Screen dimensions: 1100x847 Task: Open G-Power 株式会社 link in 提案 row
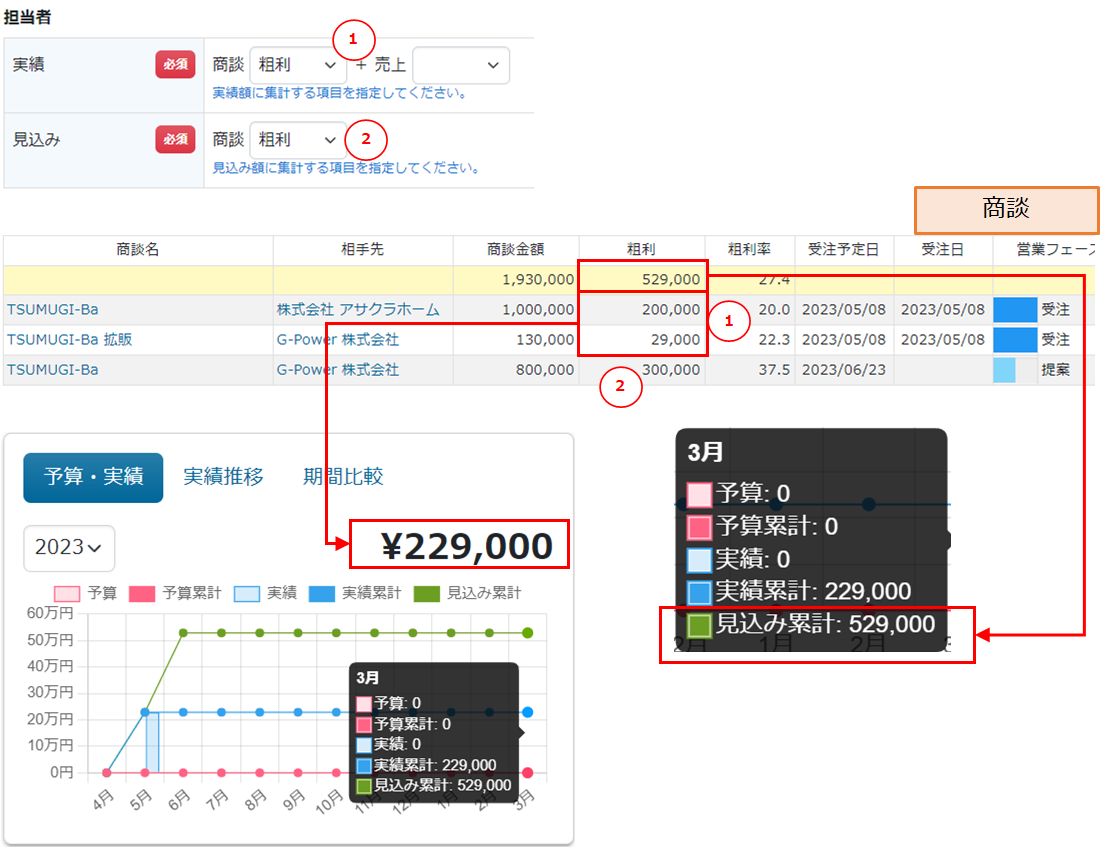[337, 370]
